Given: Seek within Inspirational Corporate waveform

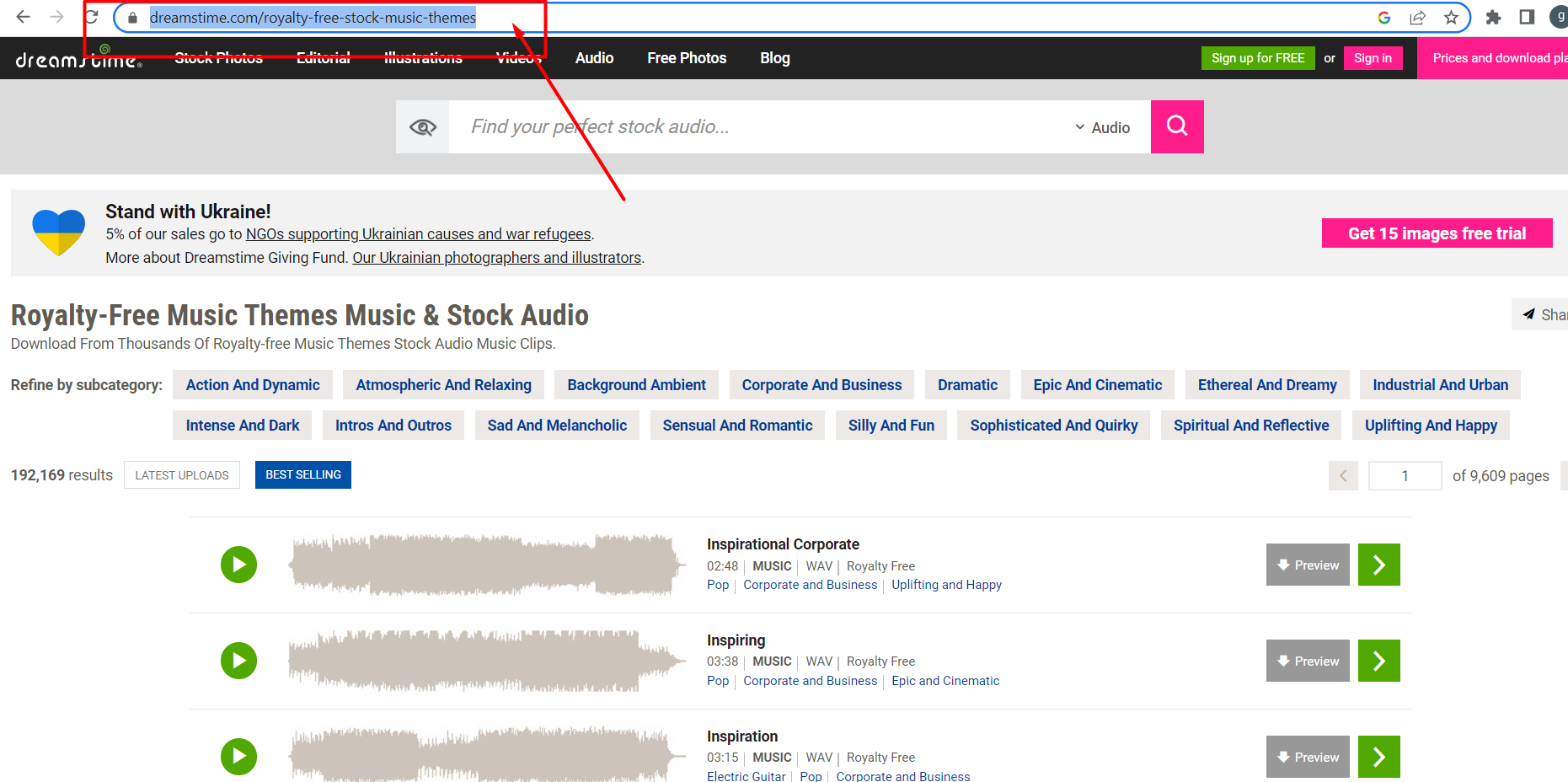Looking at the screenshot, I should point(486,565).
